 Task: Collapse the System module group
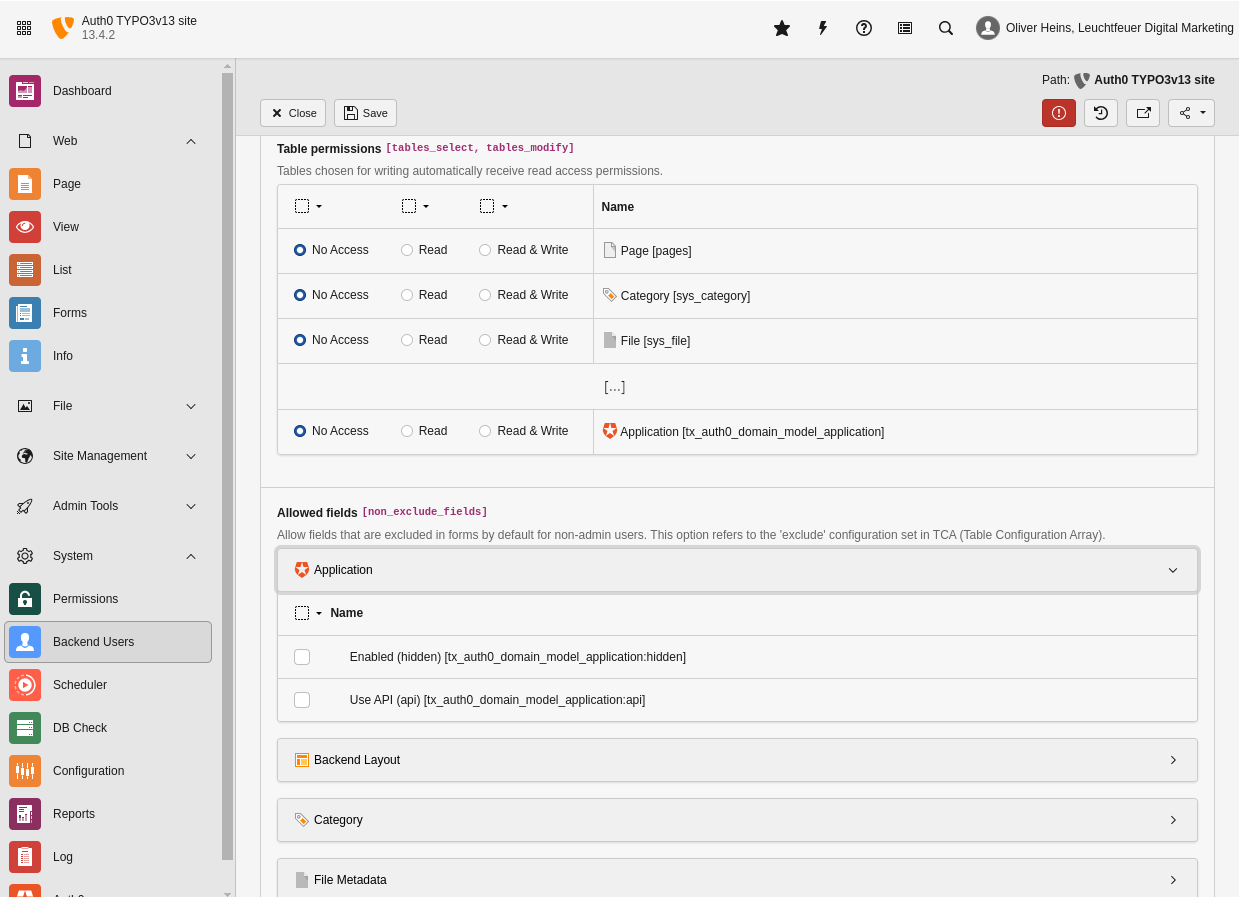coord(108,556)
